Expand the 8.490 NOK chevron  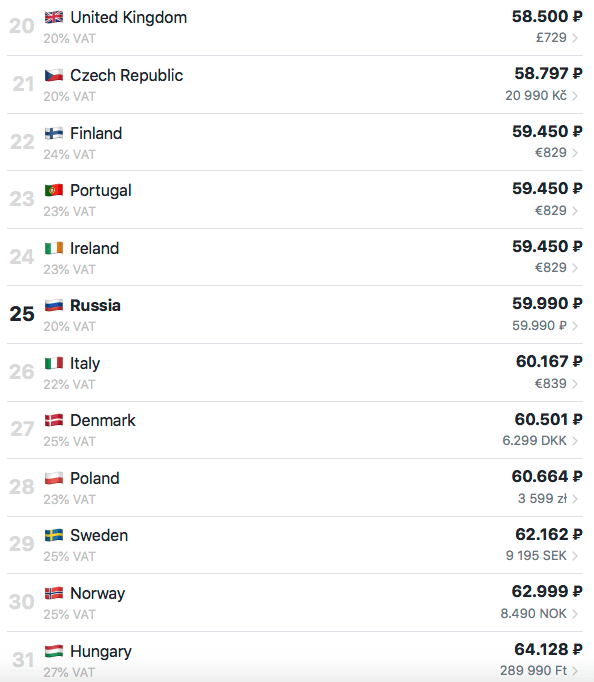(575, 614)
